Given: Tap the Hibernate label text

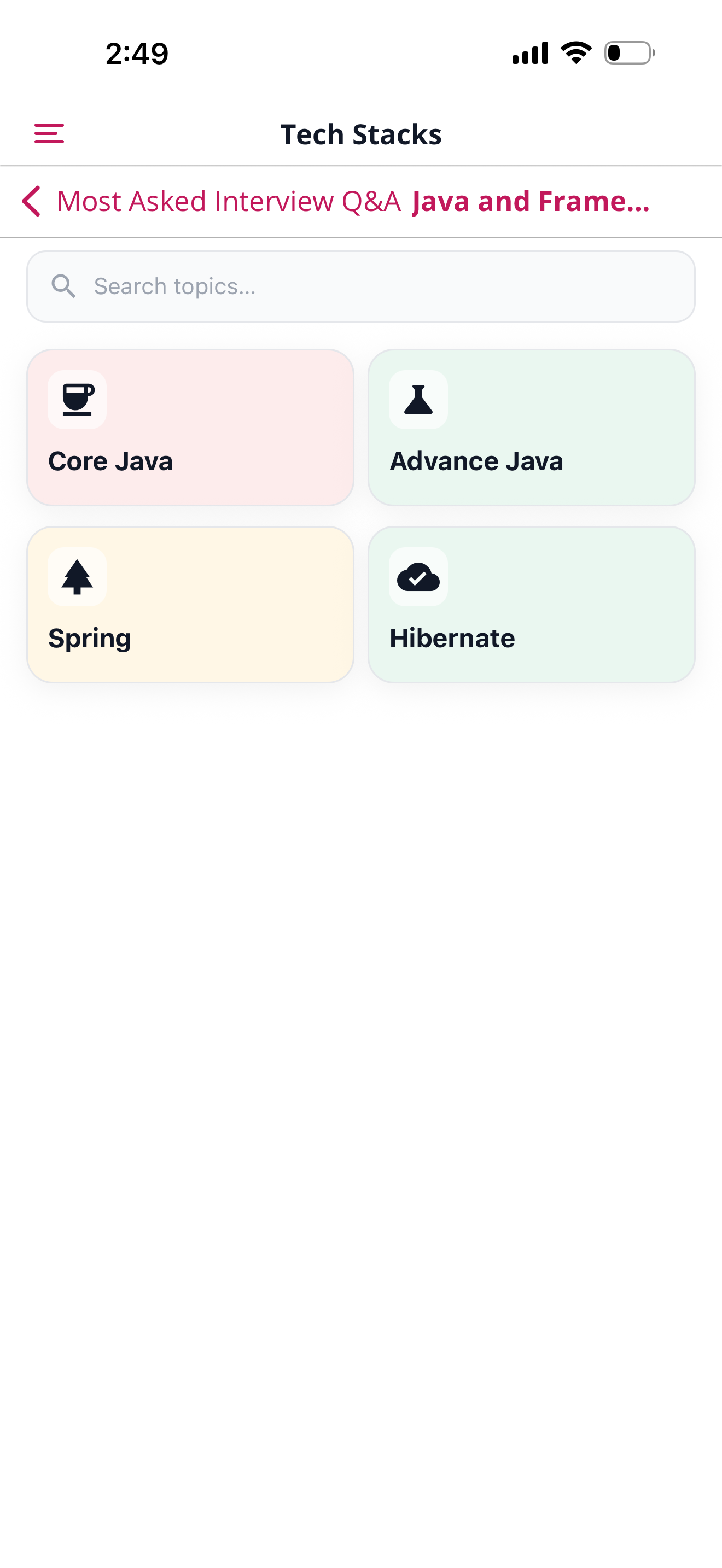Looking at the screenshot, I should point(452,639).
